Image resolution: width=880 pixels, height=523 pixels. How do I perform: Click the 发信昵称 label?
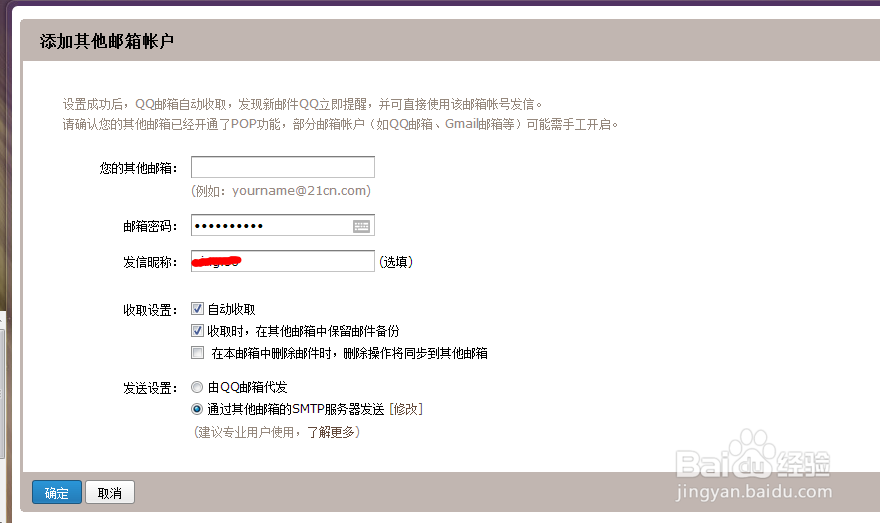150,262
